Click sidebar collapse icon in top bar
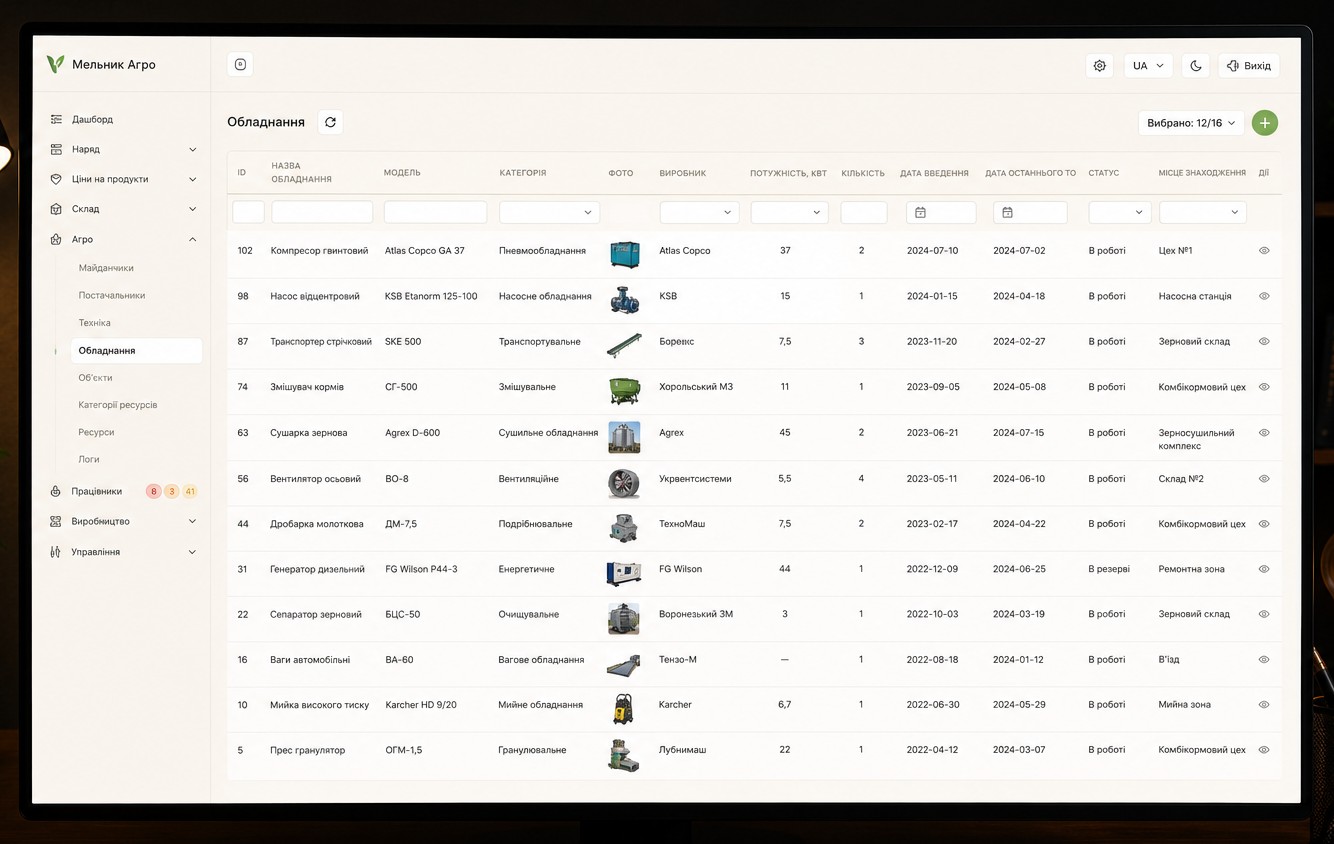This screenshot has width=1334, height=844. 240,64
